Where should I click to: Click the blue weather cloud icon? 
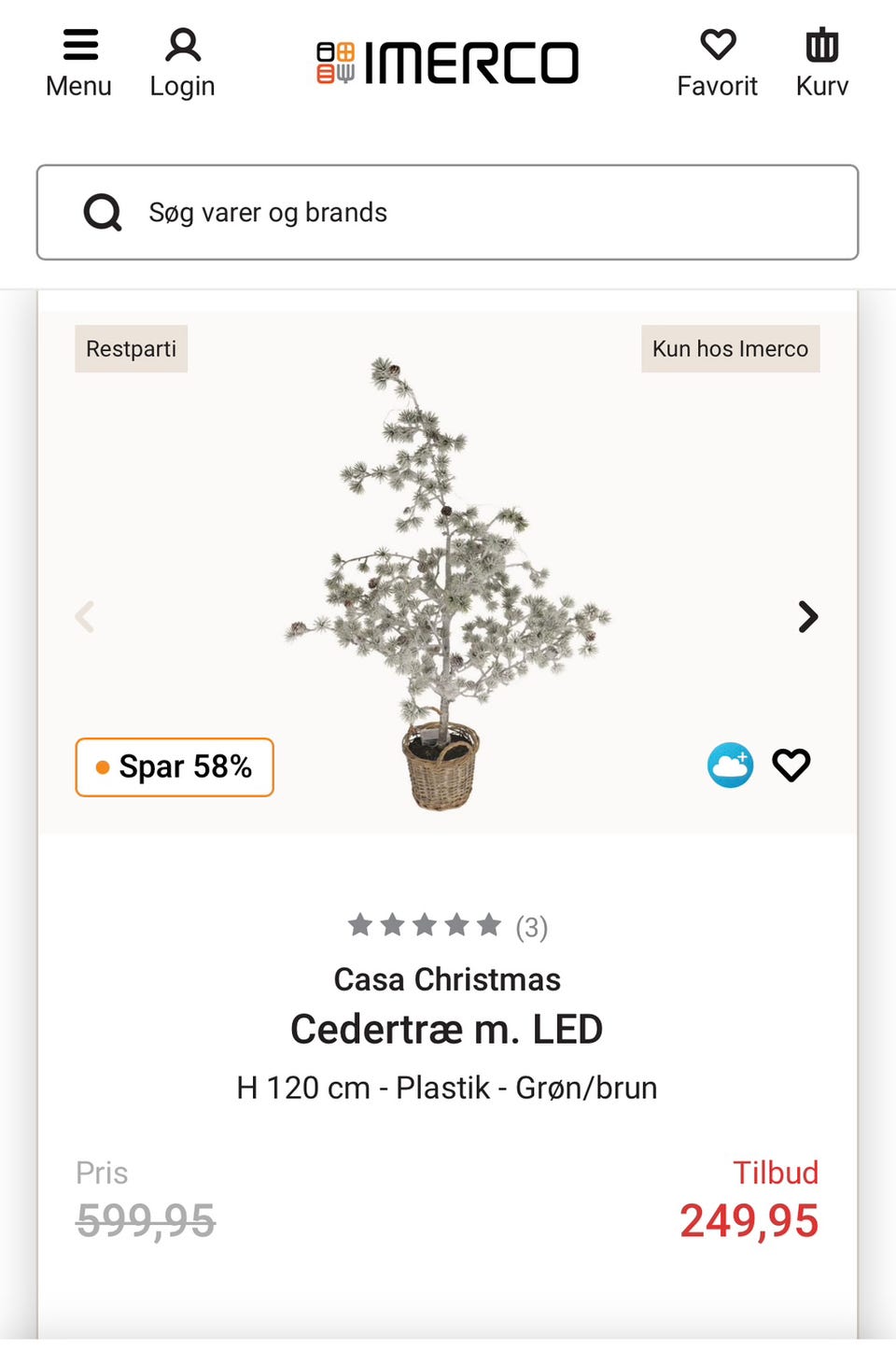pyautogui.click(x=731, y=766)
